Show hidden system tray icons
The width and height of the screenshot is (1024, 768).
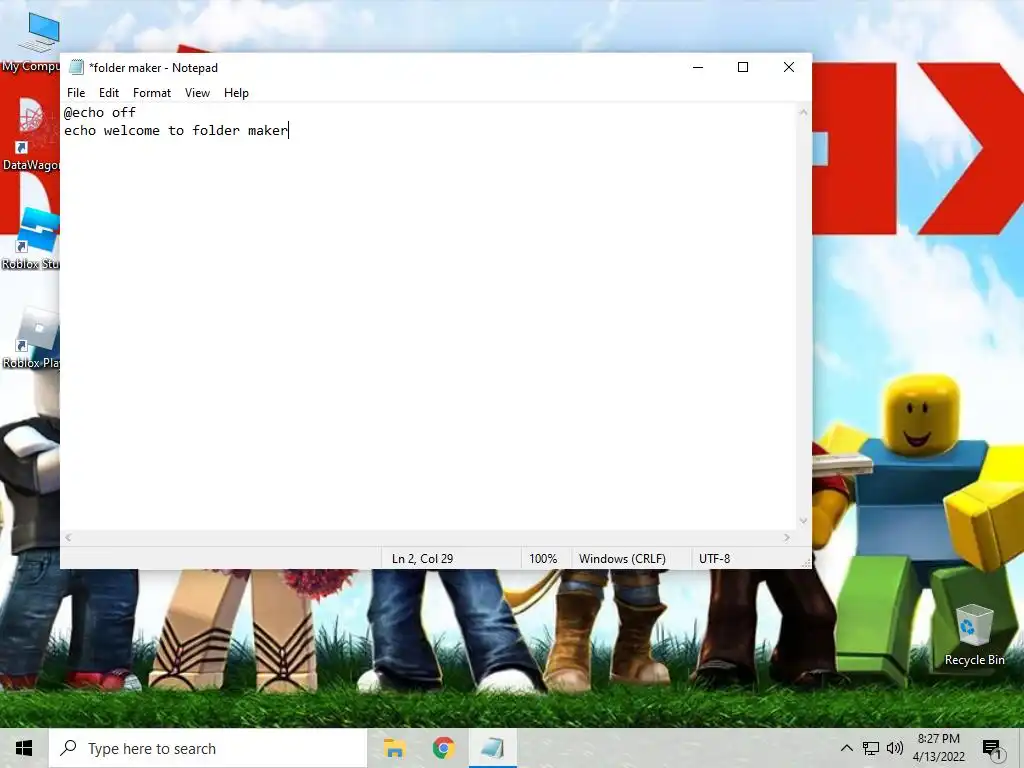coord(846,748)
